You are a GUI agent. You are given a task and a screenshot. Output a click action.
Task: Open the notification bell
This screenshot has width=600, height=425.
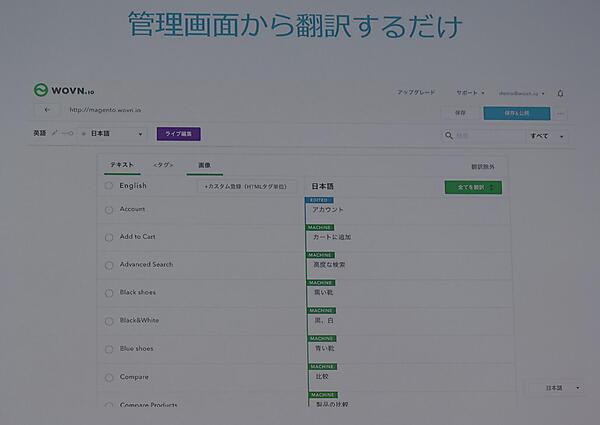point(560,93)
